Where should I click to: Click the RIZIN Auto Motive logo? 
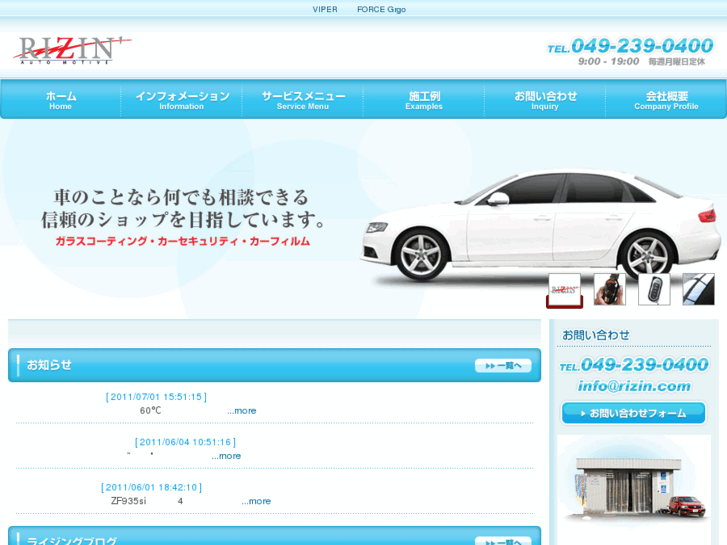tap(72, 51)
